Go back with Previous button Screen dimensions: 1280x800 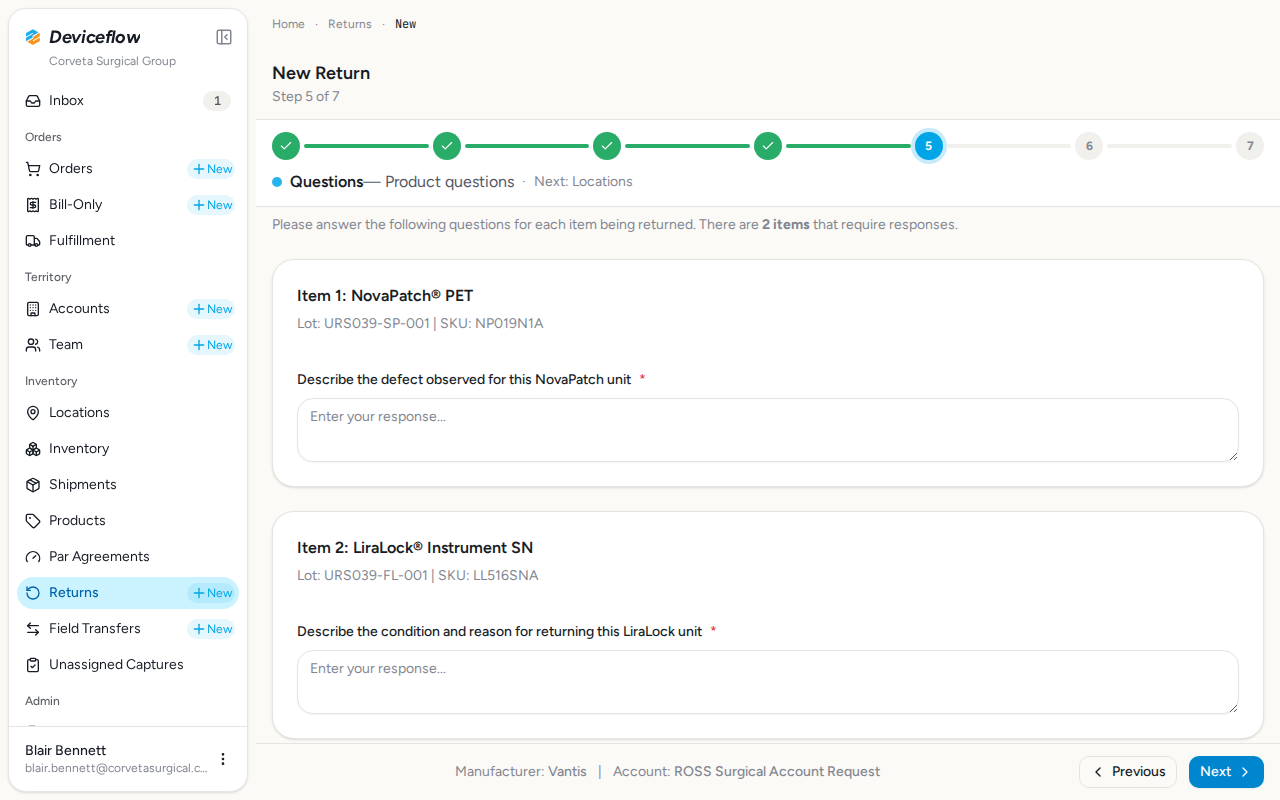[1128, 772]
